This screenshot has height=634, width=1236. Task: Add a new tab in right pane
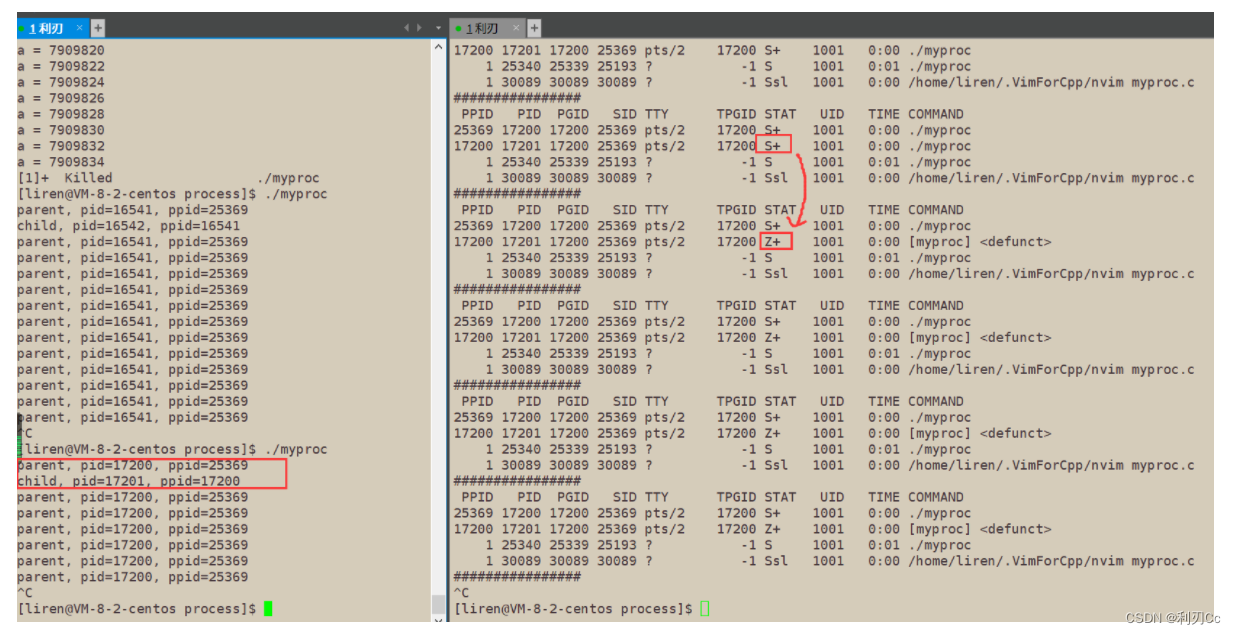point(534,28)
